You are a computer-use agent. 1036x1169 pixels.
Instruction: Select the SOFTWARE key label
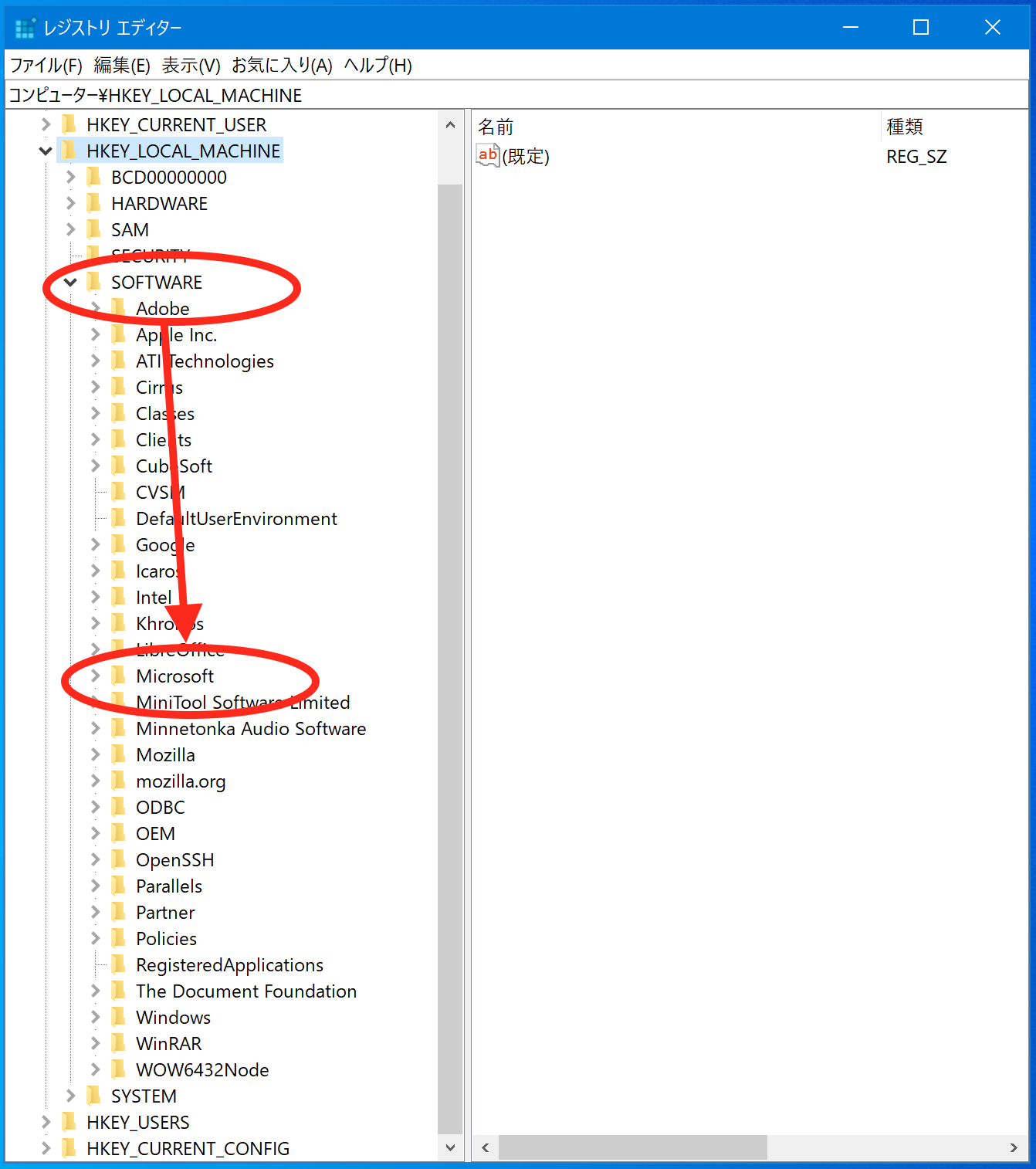tap(157, 283)
